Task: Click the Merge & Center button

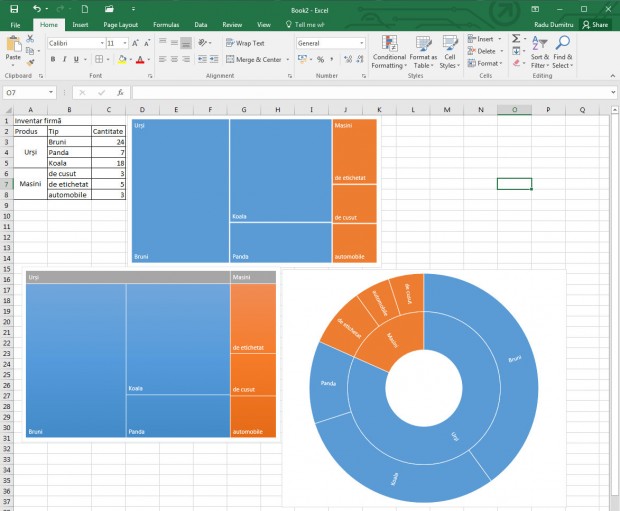Action: pyautogui.click(x=254, y=59)
